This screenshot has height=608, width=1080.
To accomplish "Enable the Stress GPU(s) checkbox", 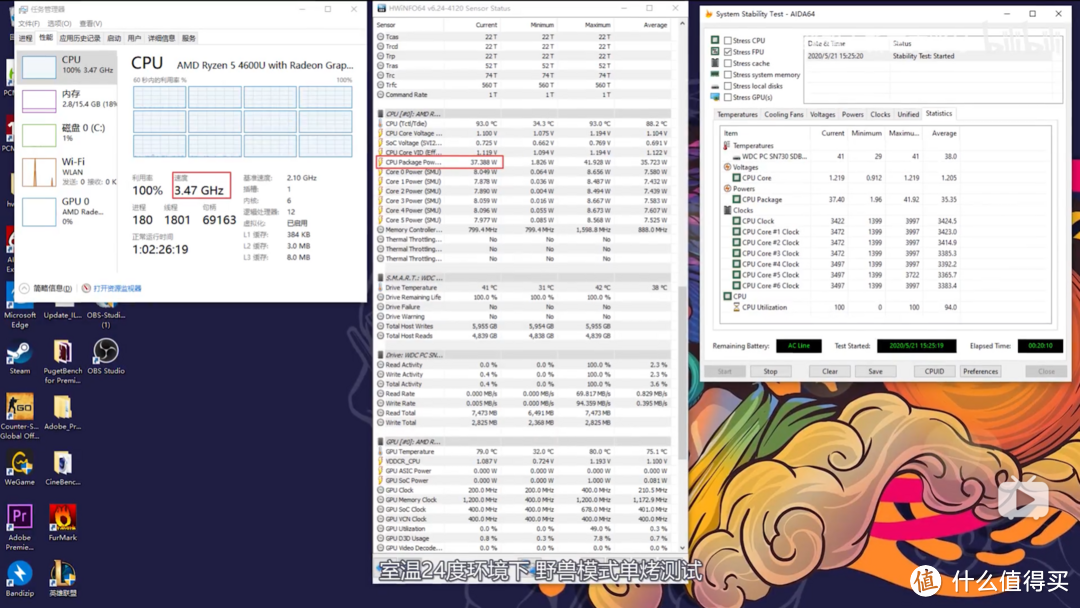I will pyautogui.click(x=727, y=98).
